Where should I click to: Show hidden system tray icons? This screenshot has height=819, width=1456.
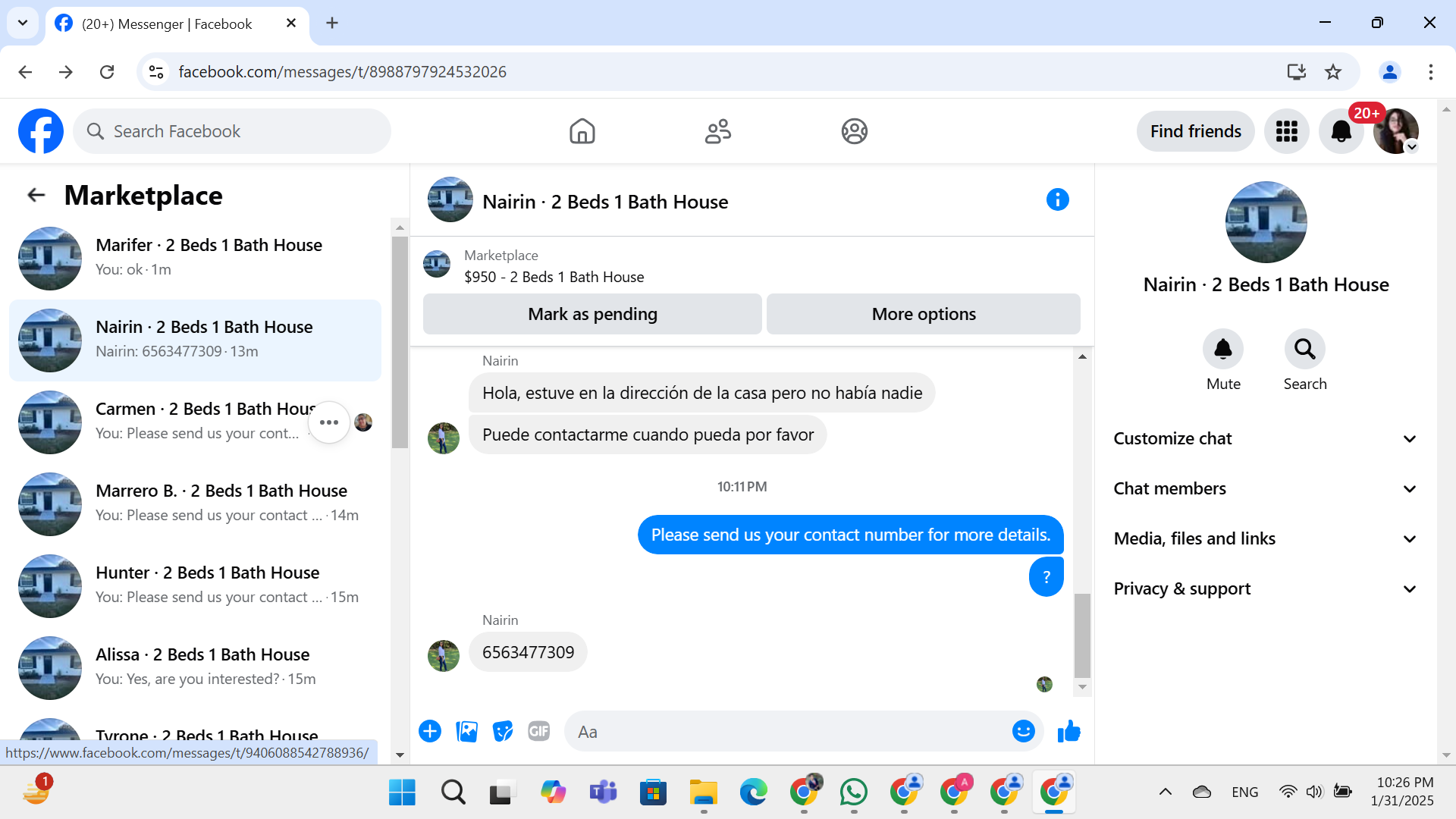[1165, 792]
